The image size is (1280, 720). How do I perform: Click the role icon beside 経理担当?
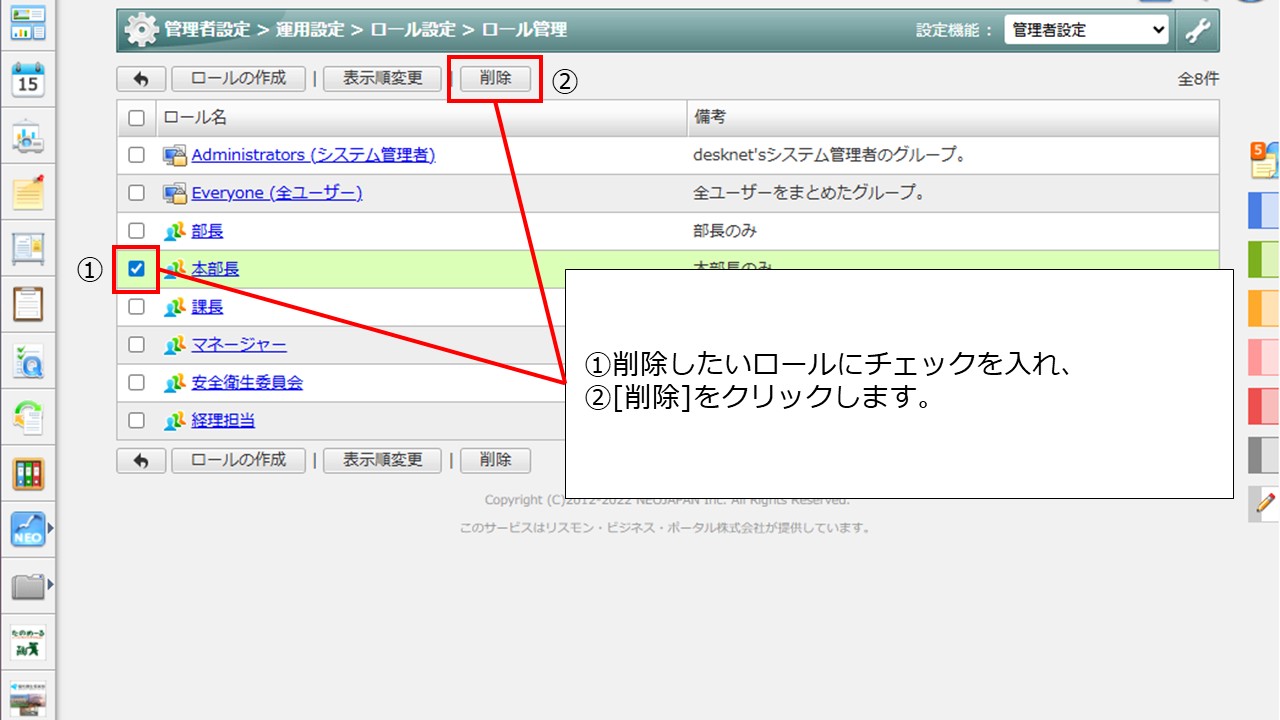pyautogui.click(x=175, y=421)
